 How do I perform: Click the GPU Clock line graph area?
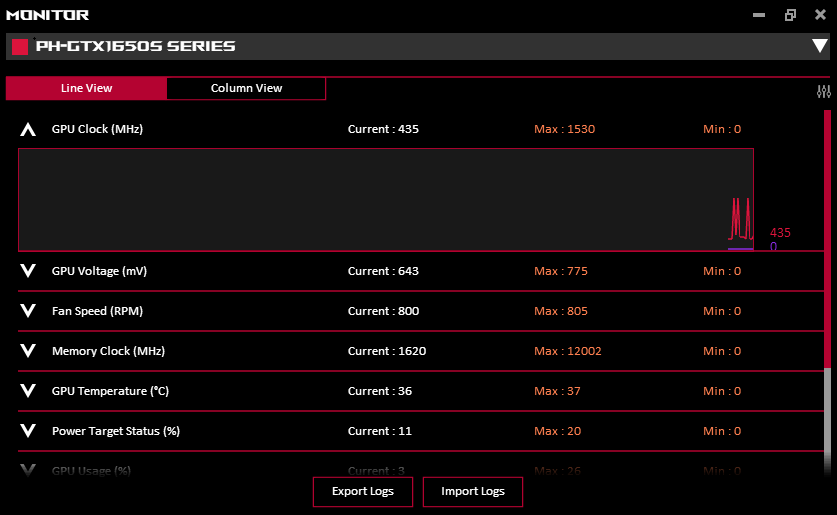coord(386,200)
